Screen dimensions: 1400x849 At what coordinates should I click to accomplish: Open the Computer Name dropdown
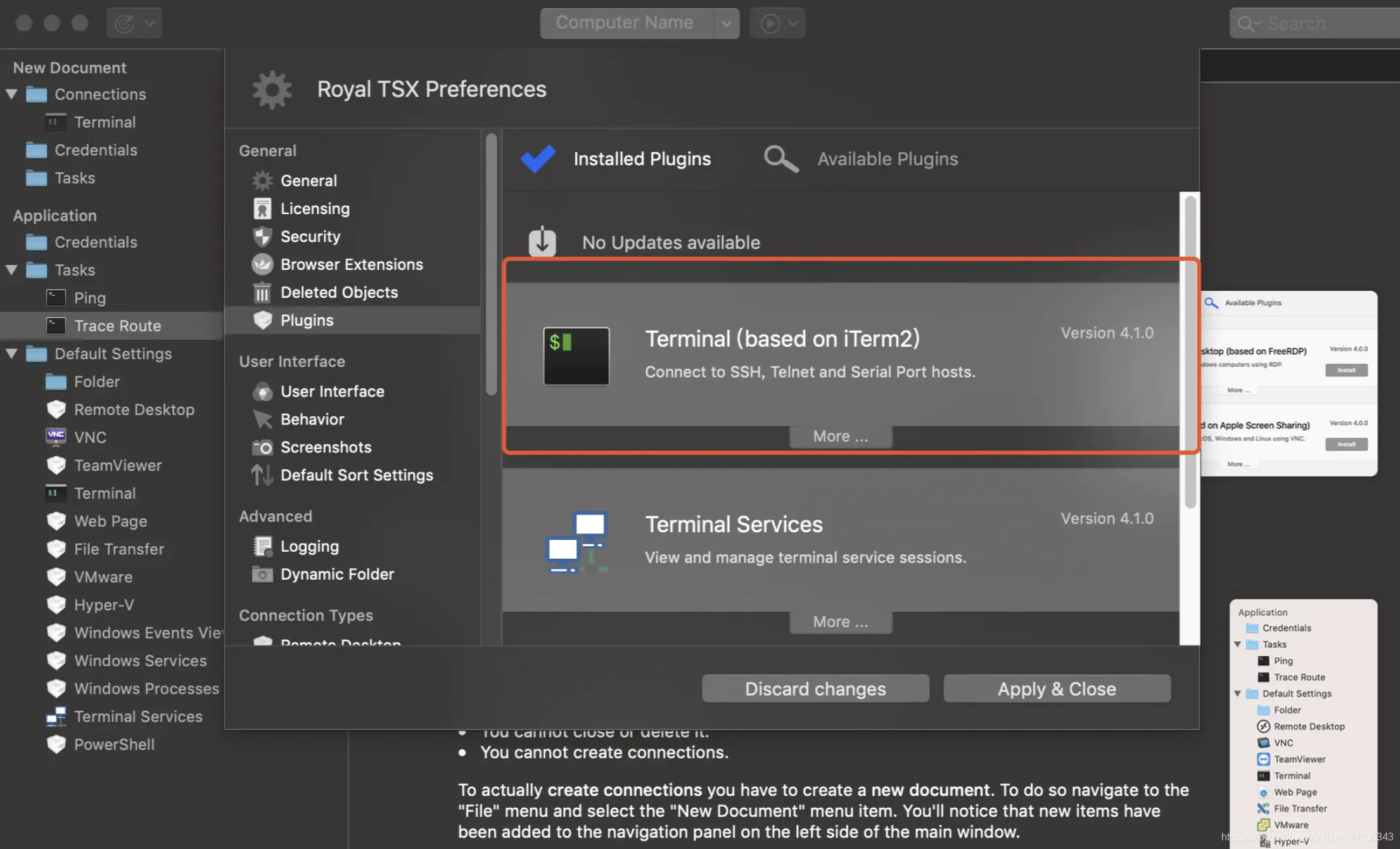[x=726, y=23]
